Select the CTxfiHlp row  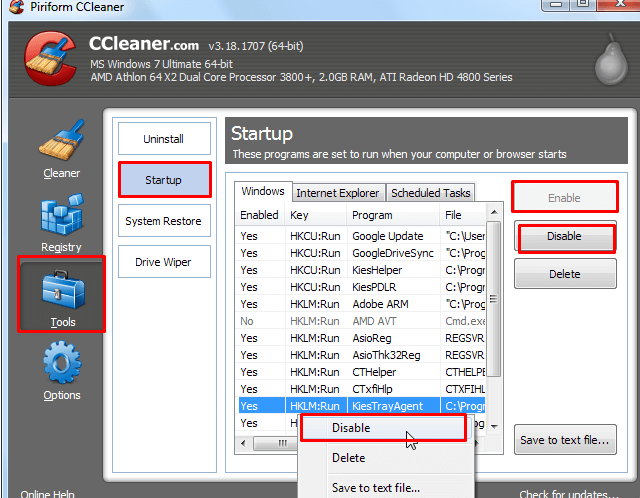pos(361,389)
